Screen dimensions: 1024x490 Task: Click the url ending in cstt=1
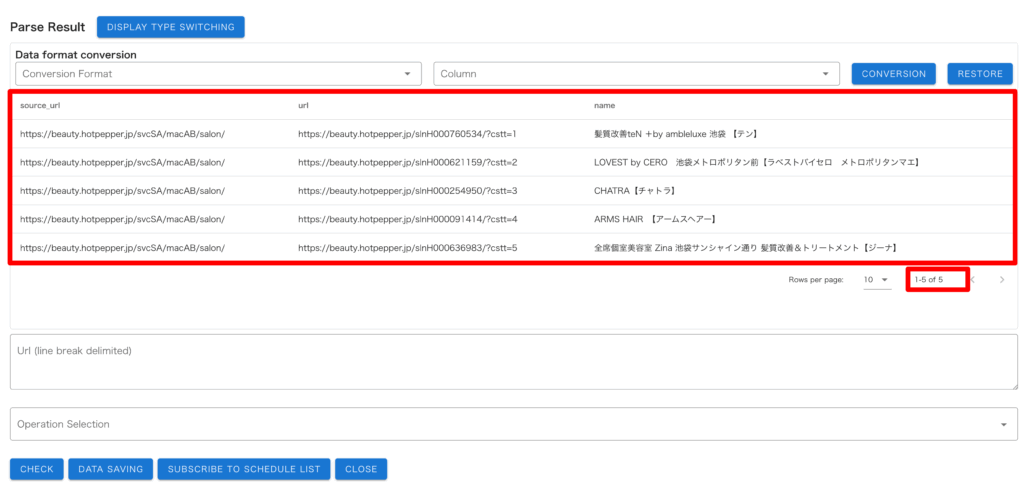click(407, 133)
